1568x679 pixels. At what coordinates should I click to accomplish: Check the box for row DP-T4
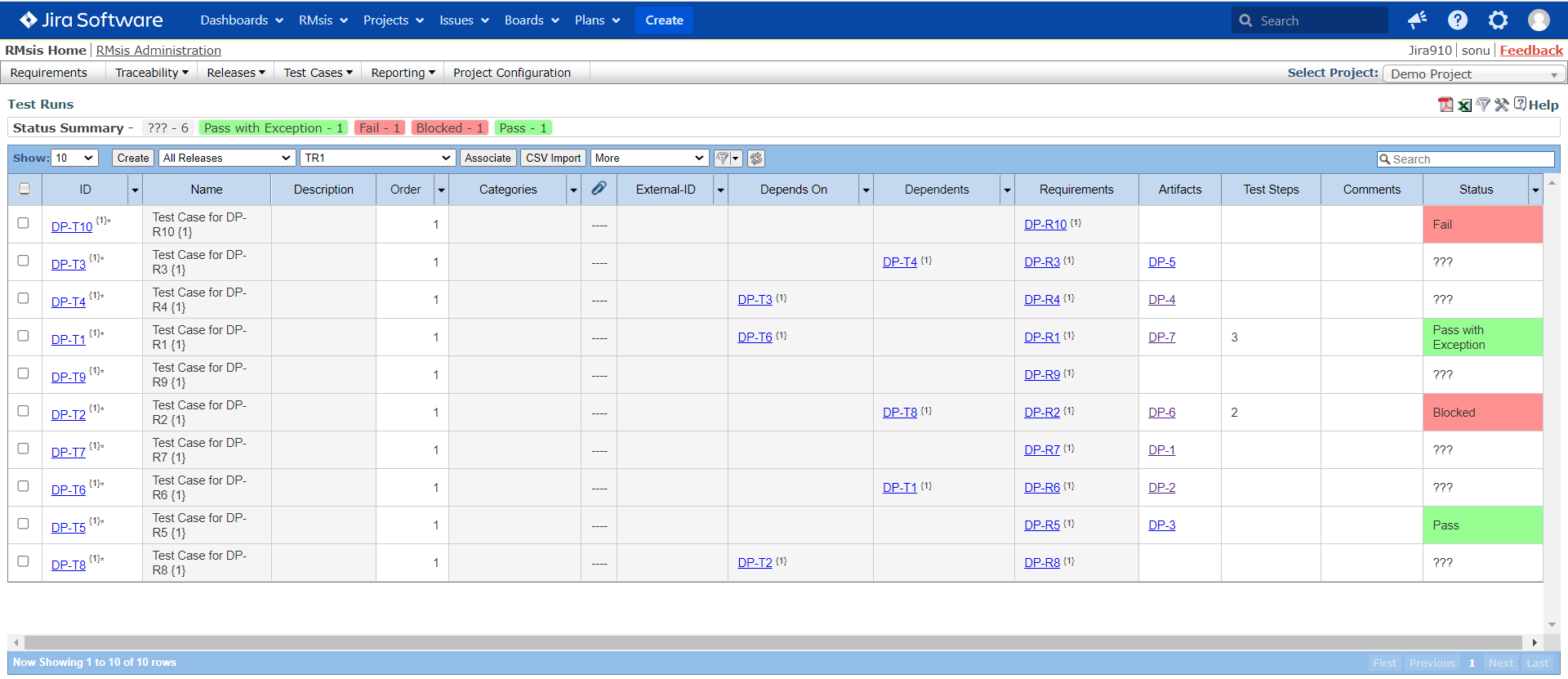click(x=23, y=298)
